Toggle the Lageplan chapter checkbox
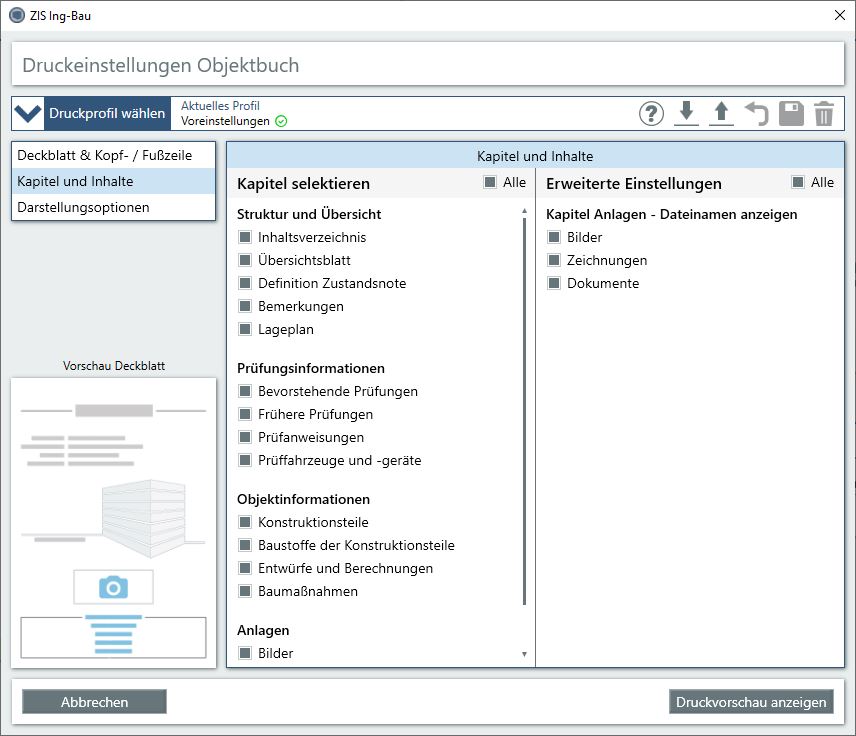Screen dimensions: 856x736 tap(245, 329)
